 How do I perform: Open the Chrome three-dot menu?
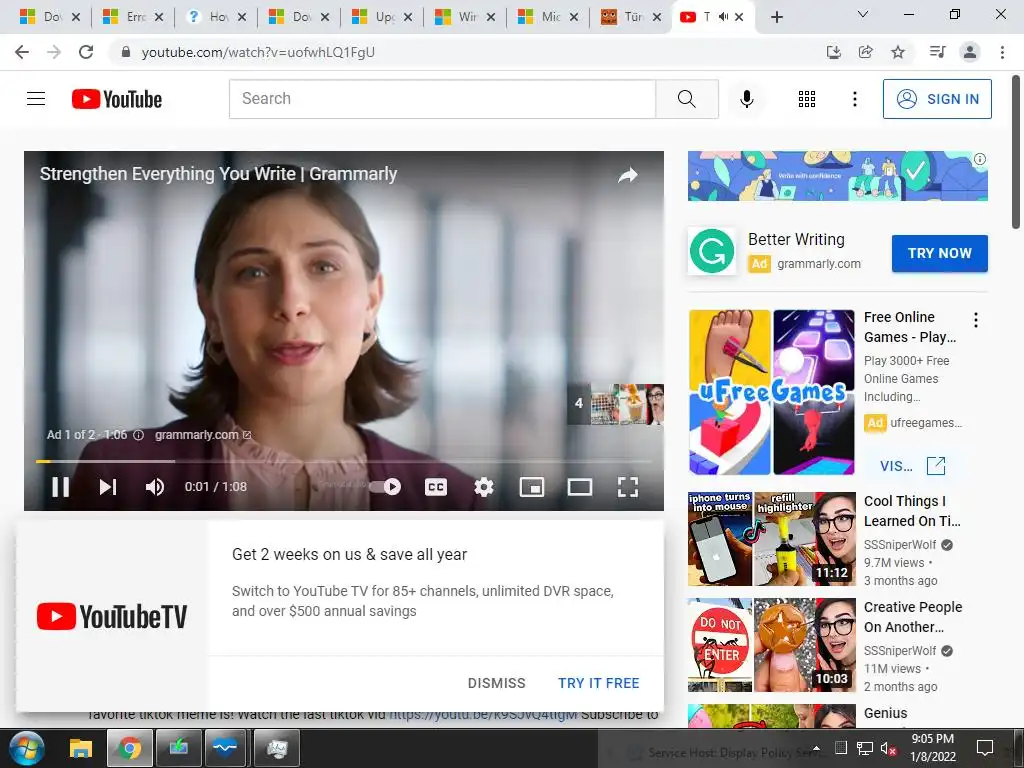(x=1002, y=52)
